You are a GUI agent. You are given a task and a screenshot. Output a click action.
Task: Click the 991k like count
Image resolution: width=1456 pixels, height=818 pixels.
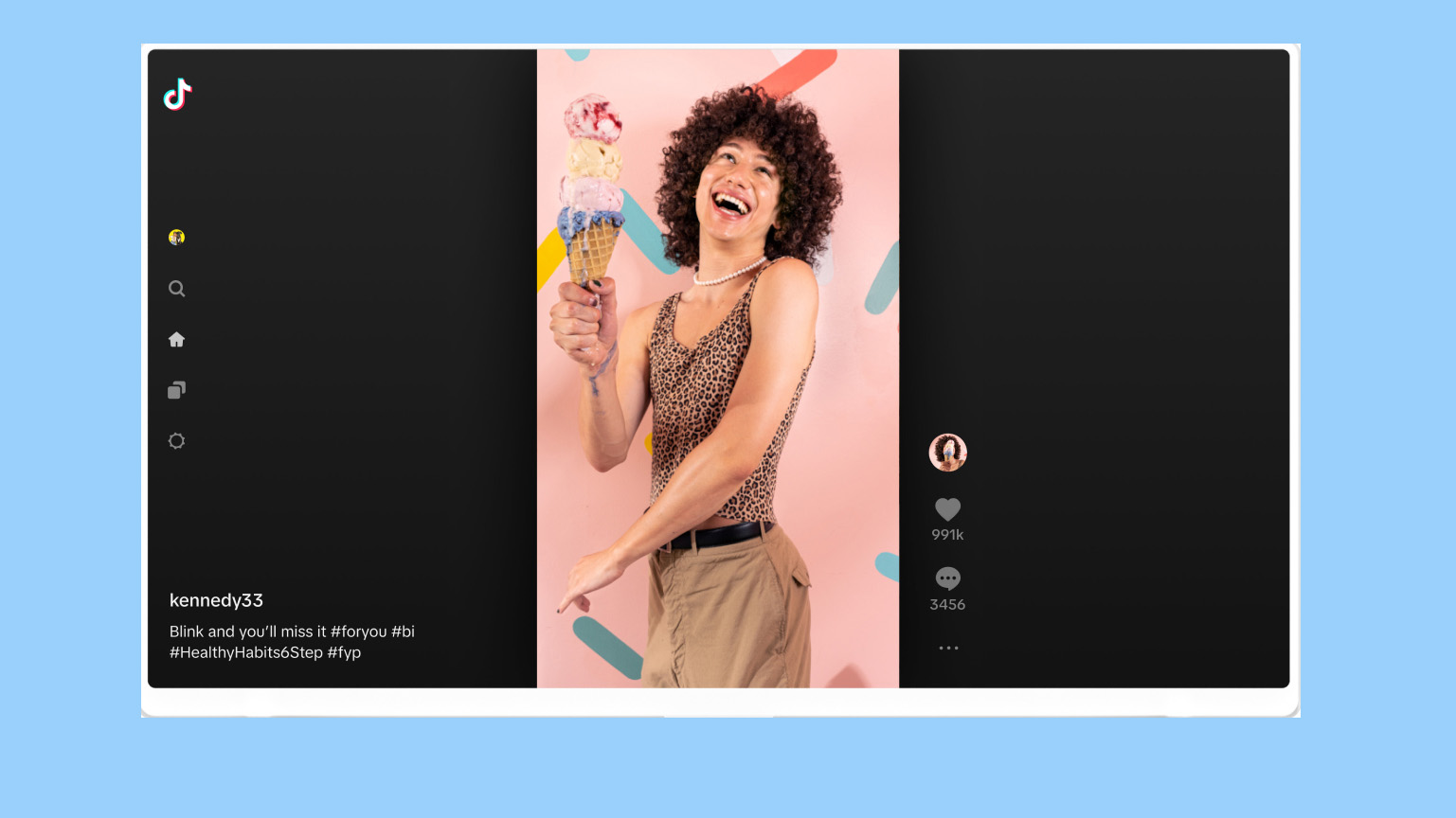coord(947,534)
